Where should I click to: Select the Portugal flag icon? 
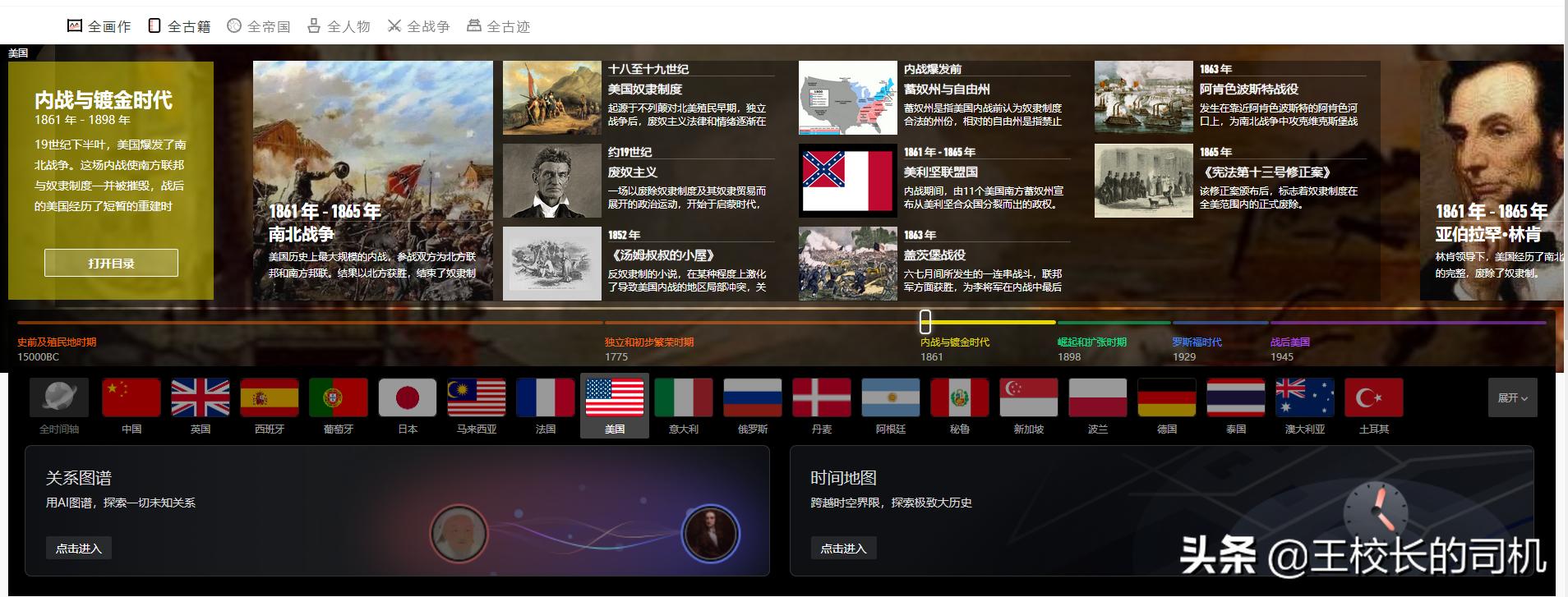click(339, 398)
